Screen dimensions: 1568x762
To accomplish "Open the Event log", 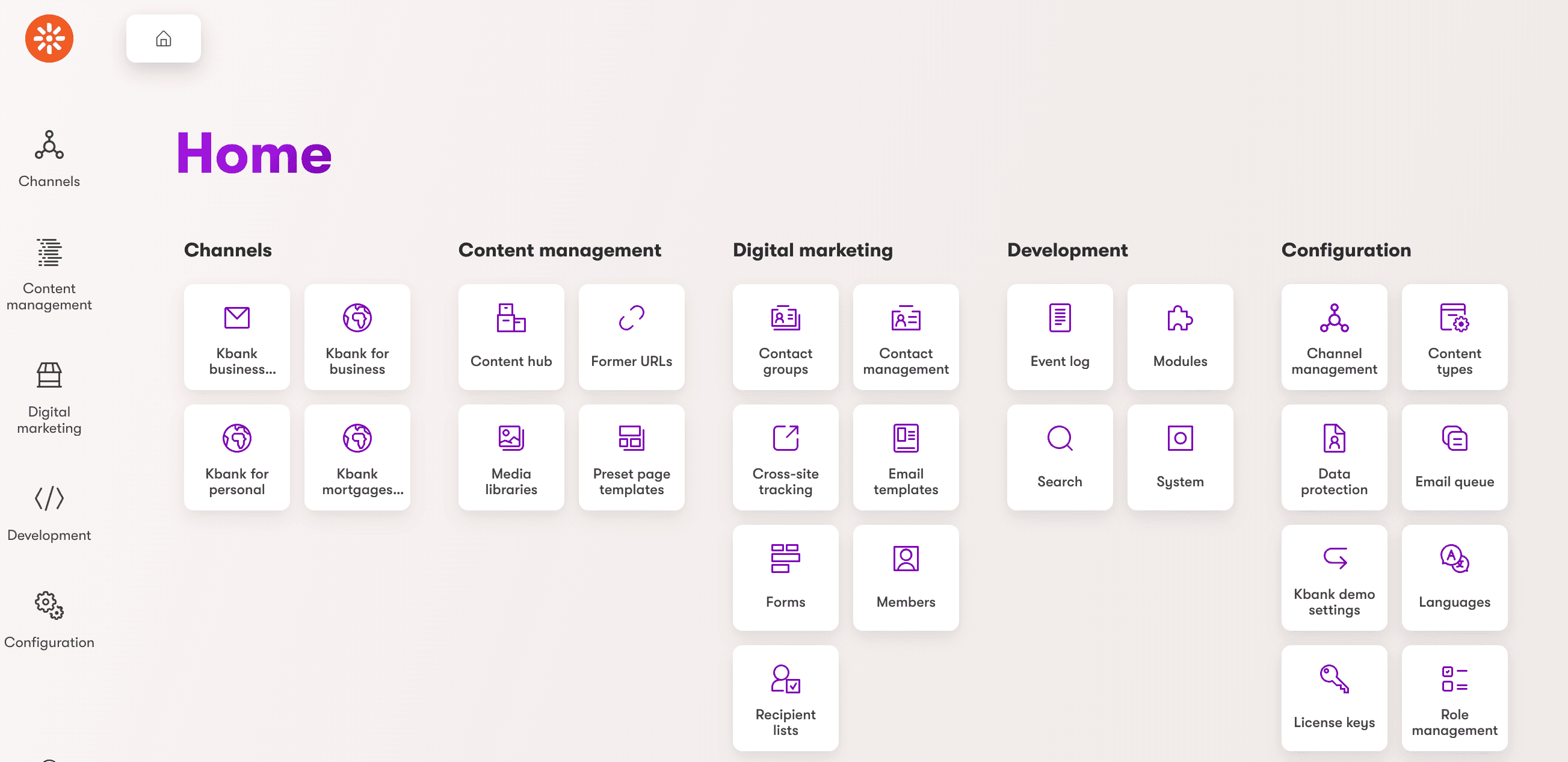I will [1059, 337].
